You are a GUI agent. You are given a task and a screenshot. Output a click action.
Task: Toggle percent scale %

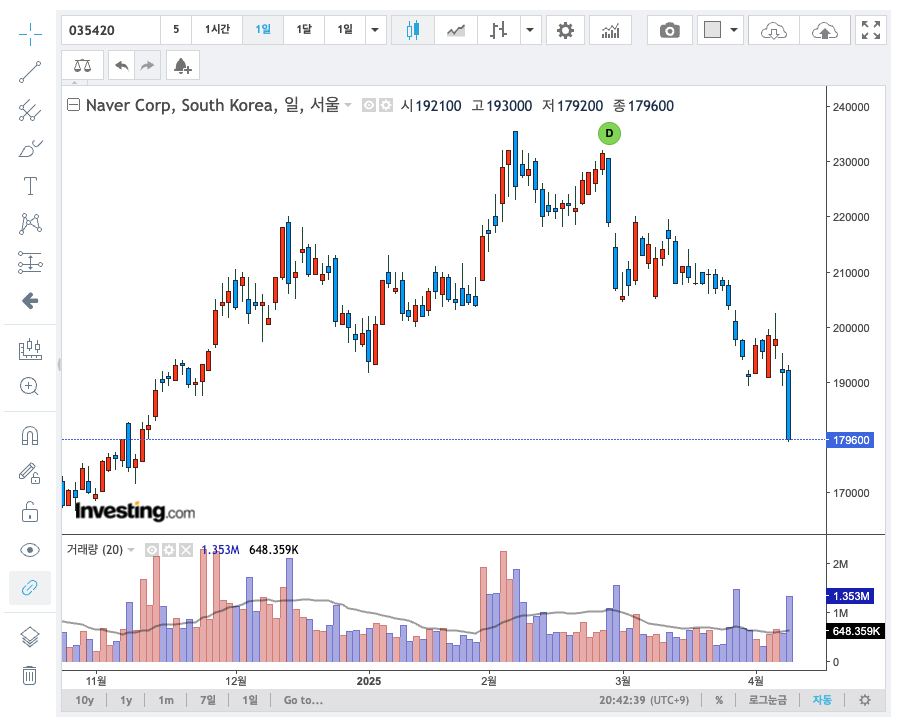click(x=719, y=700)
